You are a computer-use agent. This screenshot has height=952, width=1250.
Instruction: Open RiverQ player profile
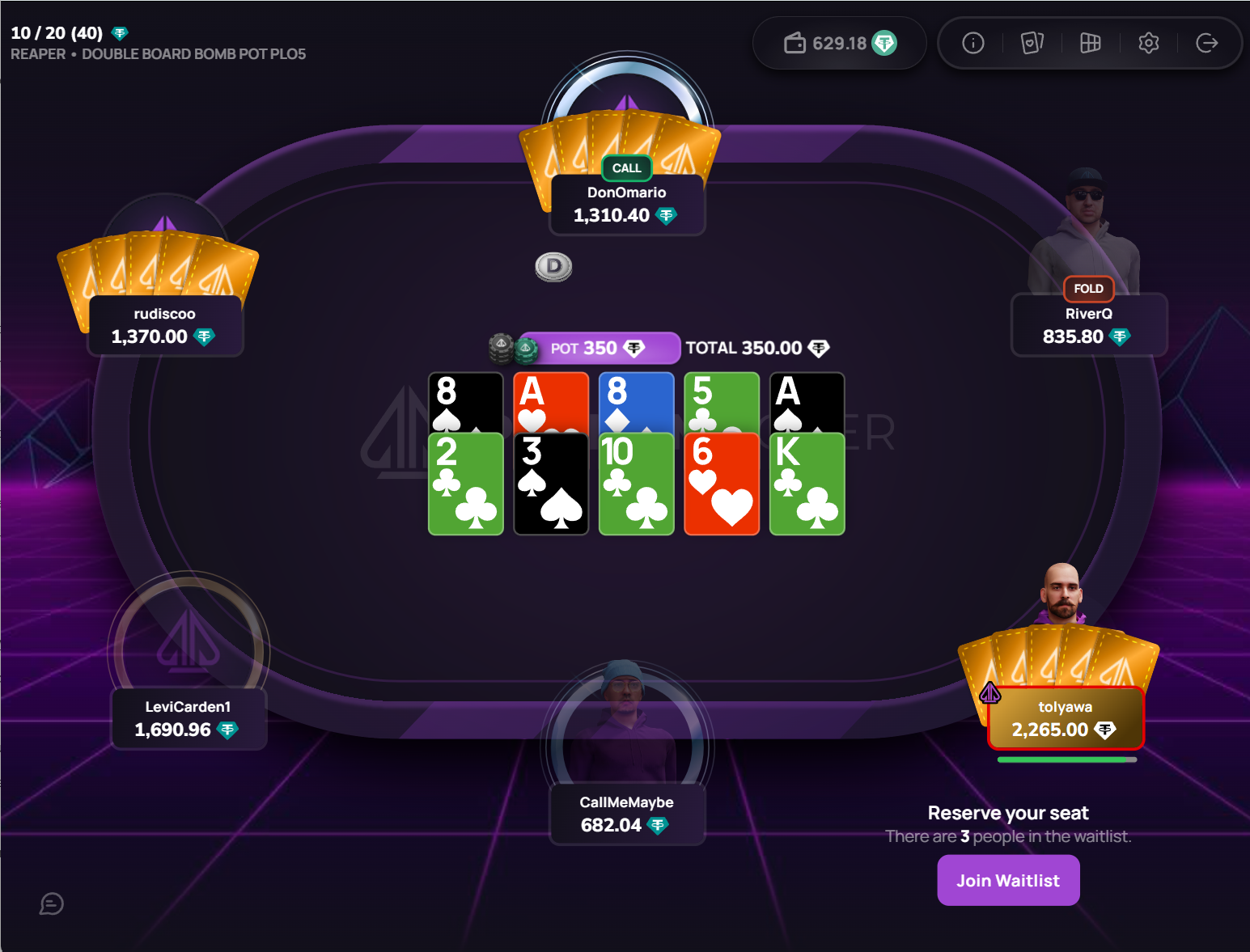point(1089,324)
